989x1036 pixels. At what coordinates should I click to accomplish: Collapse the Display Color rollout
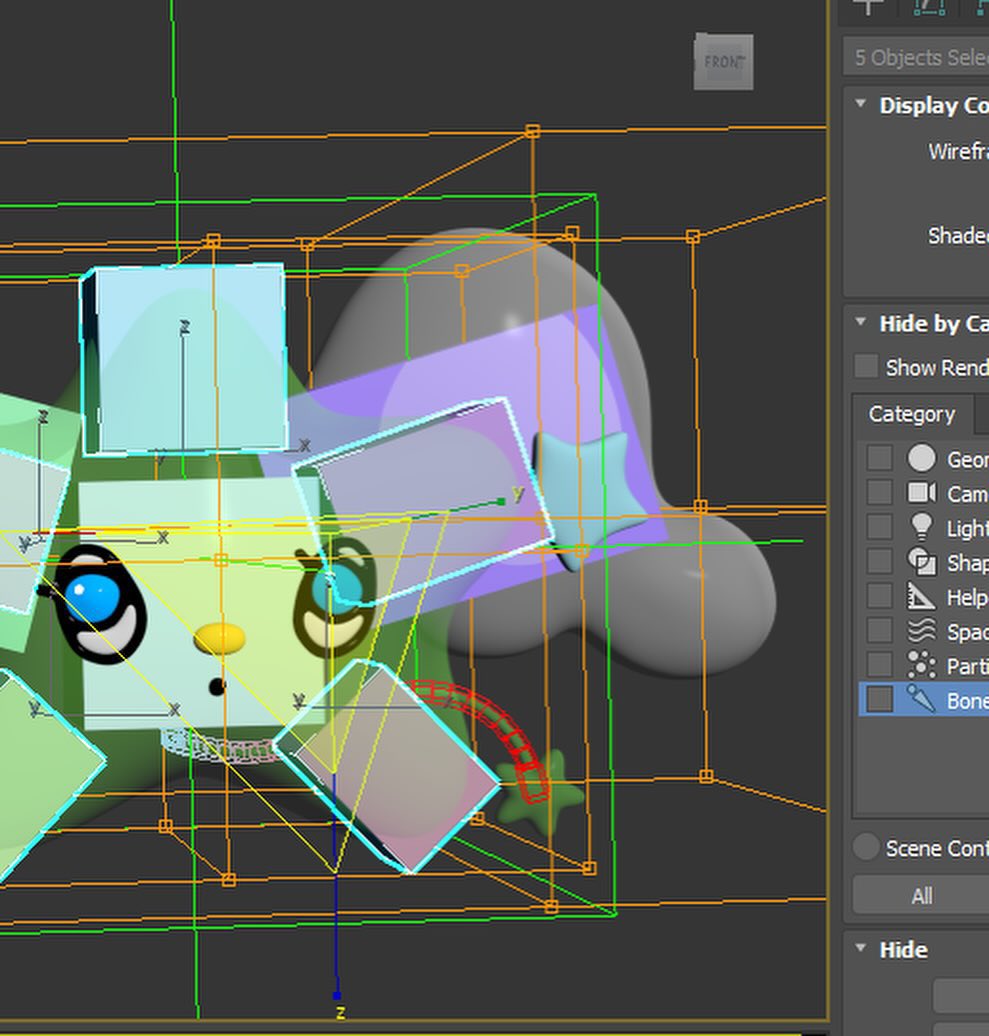coord(860,104)
